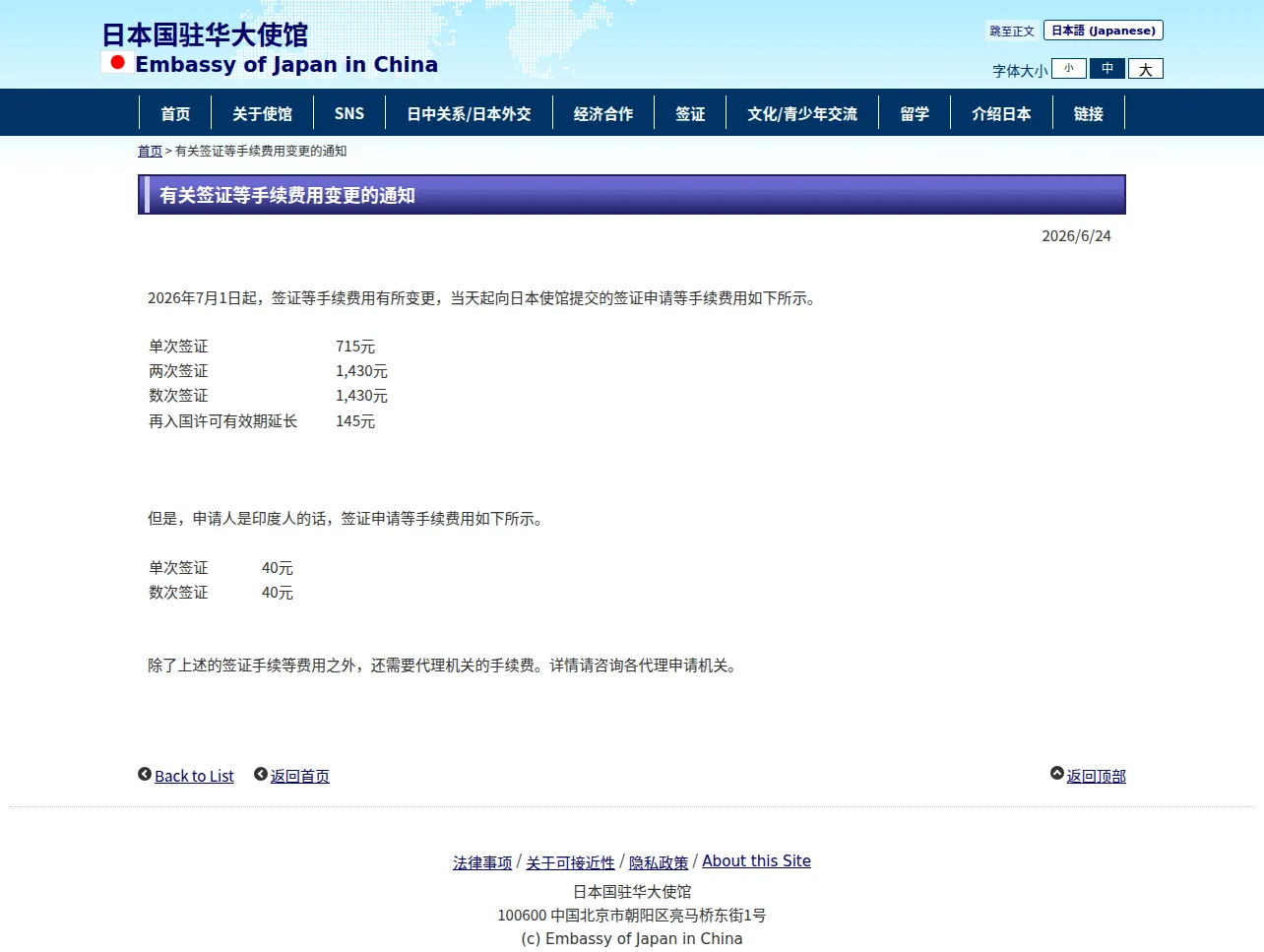Open 日中关系/日本外交 menu item
Image resolution: width=1264 pixels, height=952 pixels.
click(469, 113)
